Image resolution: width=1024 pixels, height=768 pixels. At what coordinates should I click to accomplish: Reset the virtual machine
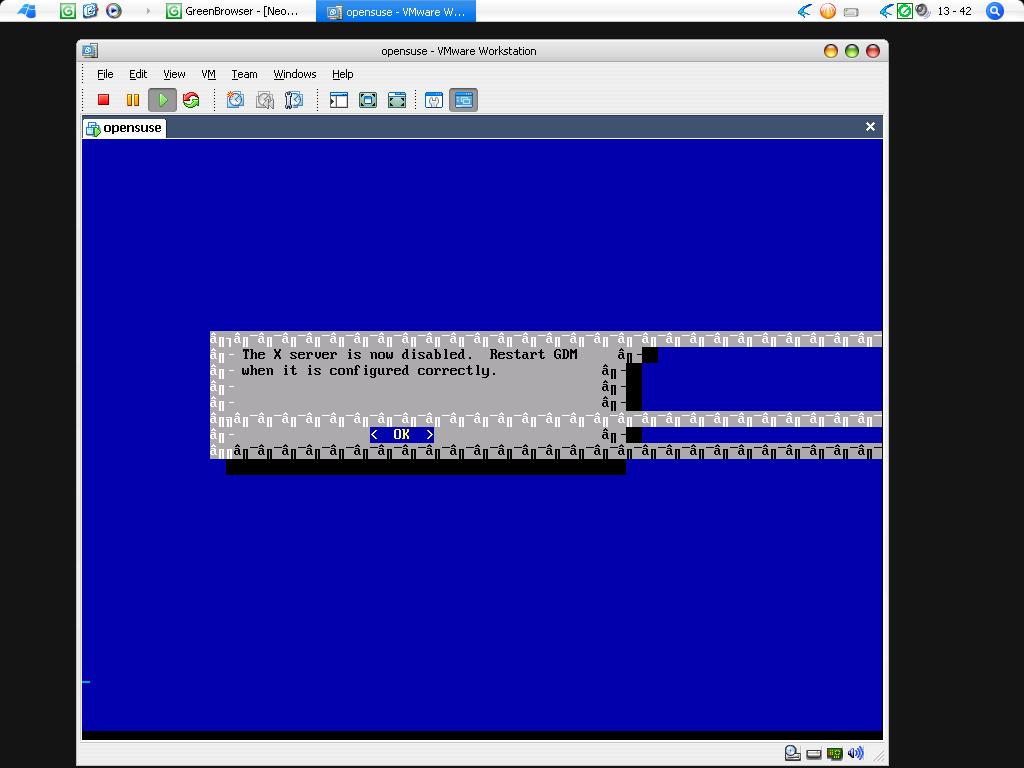click(190, 99)
